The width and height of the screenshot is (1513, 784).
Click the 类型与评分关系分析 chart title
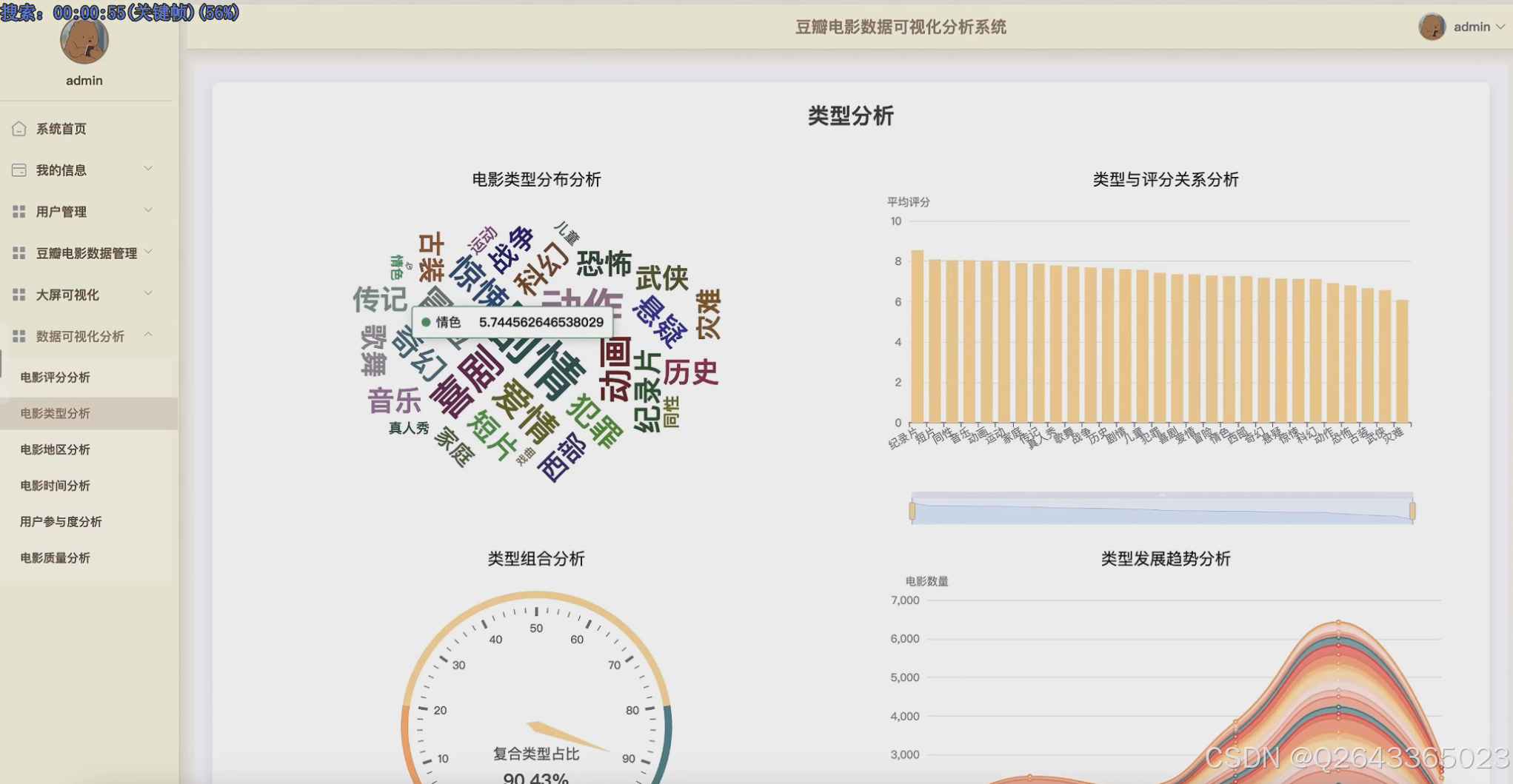(1166, 180)
